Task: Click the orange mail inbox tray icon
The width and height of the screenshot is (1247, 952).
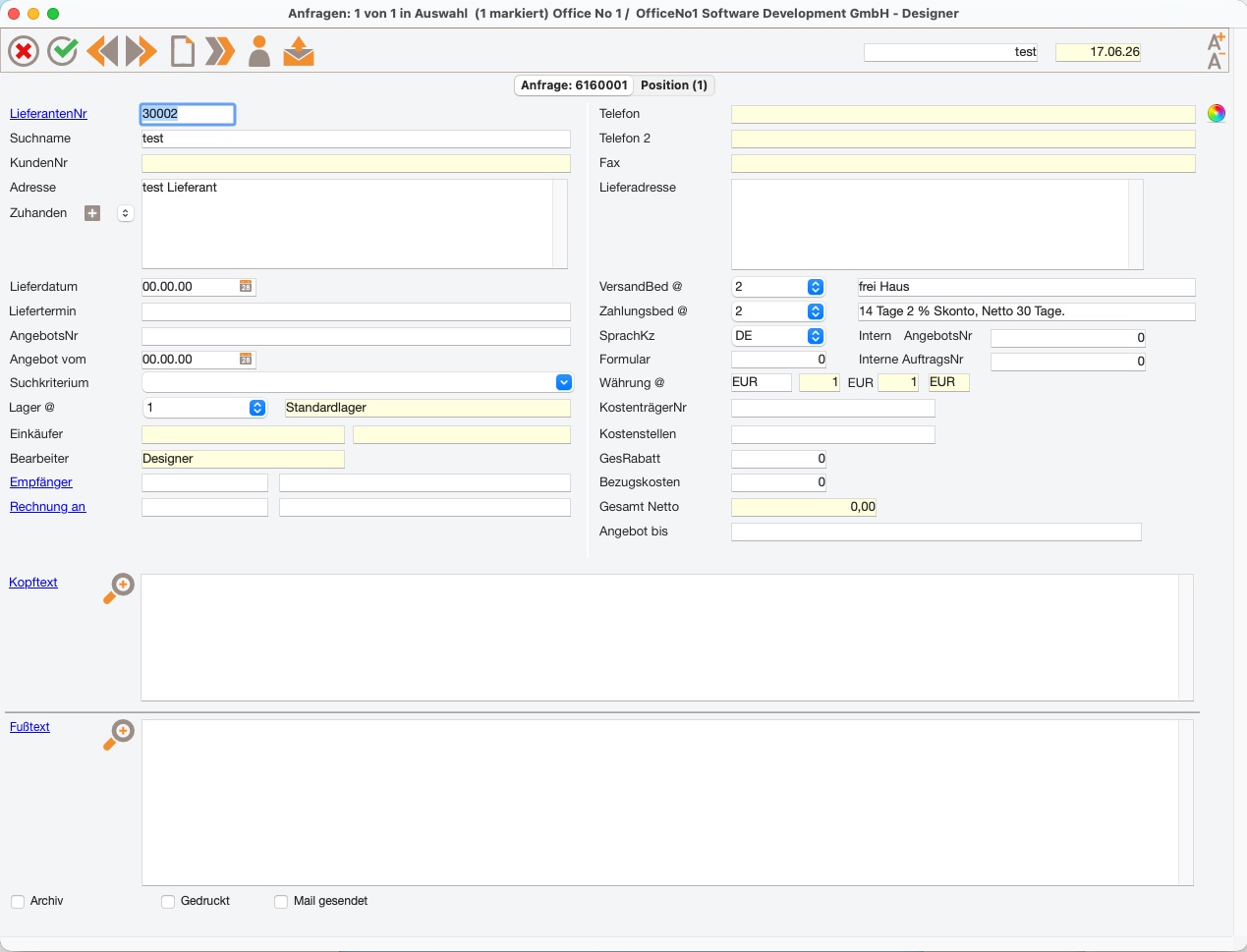Action: (x=299, y=51)
